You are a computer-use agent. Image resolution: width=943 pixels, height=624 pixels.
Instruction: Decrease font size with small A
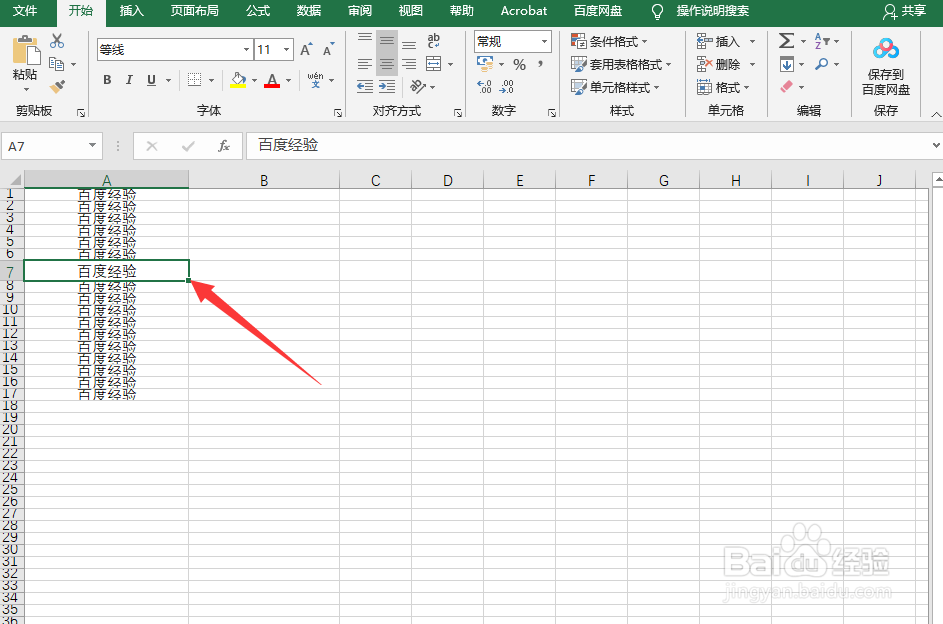(x=328, y=49)
